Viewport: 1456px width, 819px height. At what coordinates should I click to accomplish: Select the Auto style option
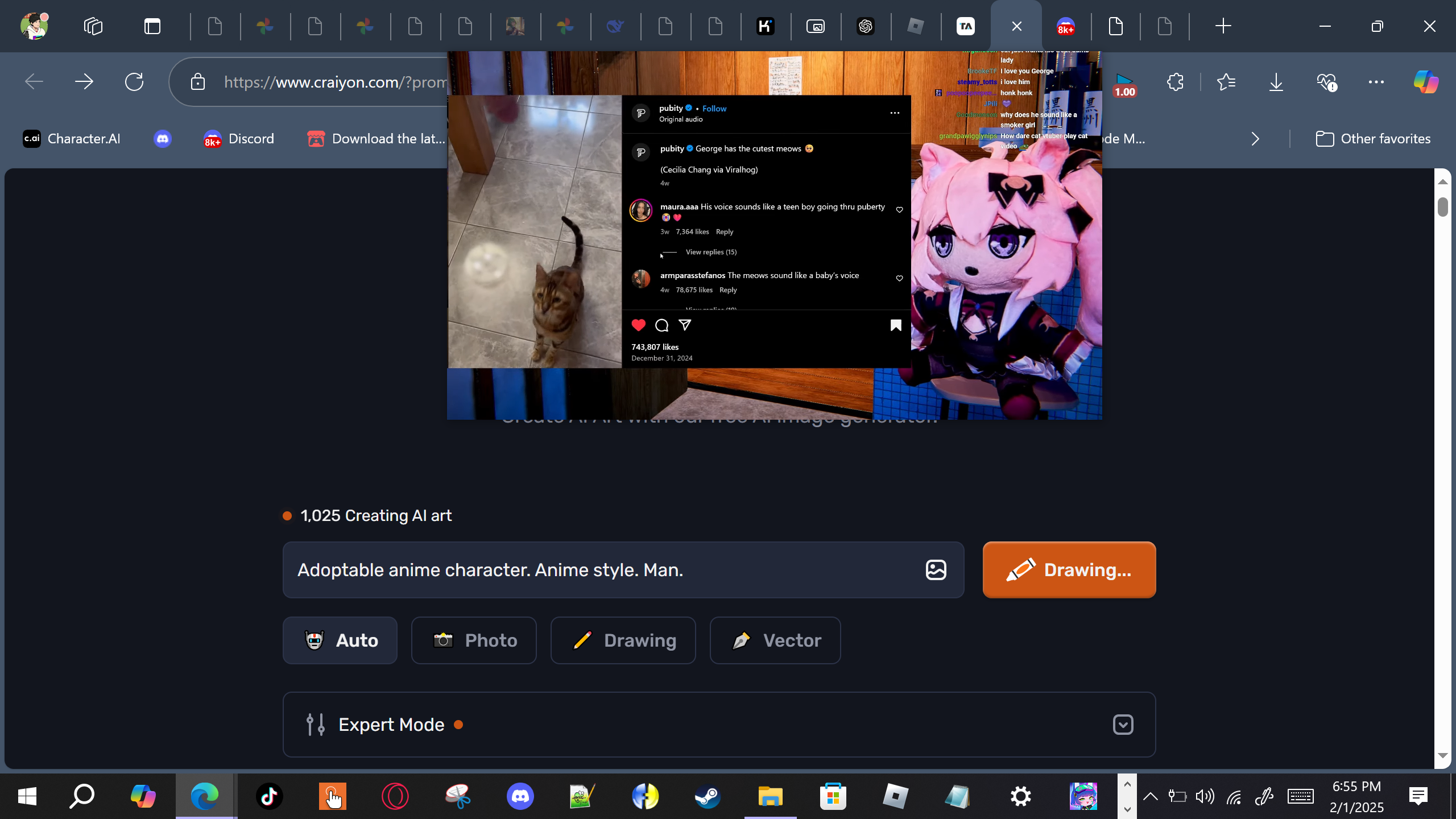[x=340, y=640]
